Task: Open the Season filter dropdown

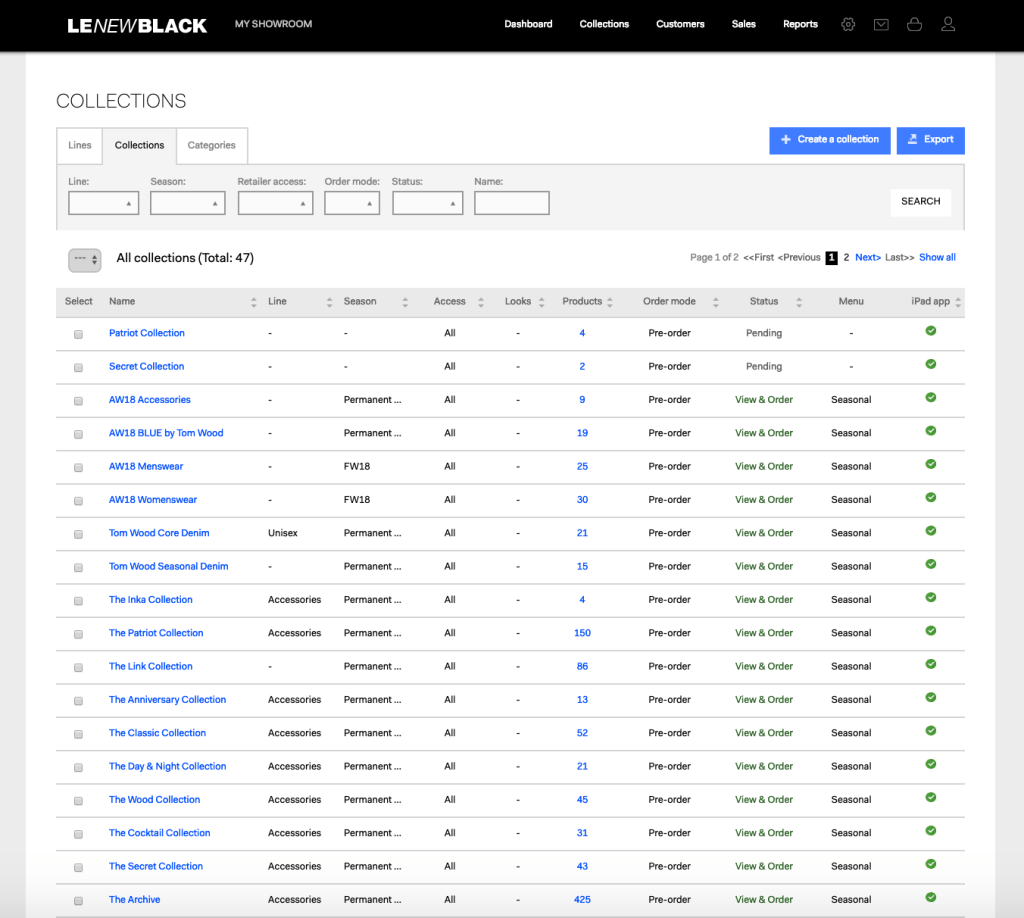Action: pyautogui.click(x=187, y=203)
